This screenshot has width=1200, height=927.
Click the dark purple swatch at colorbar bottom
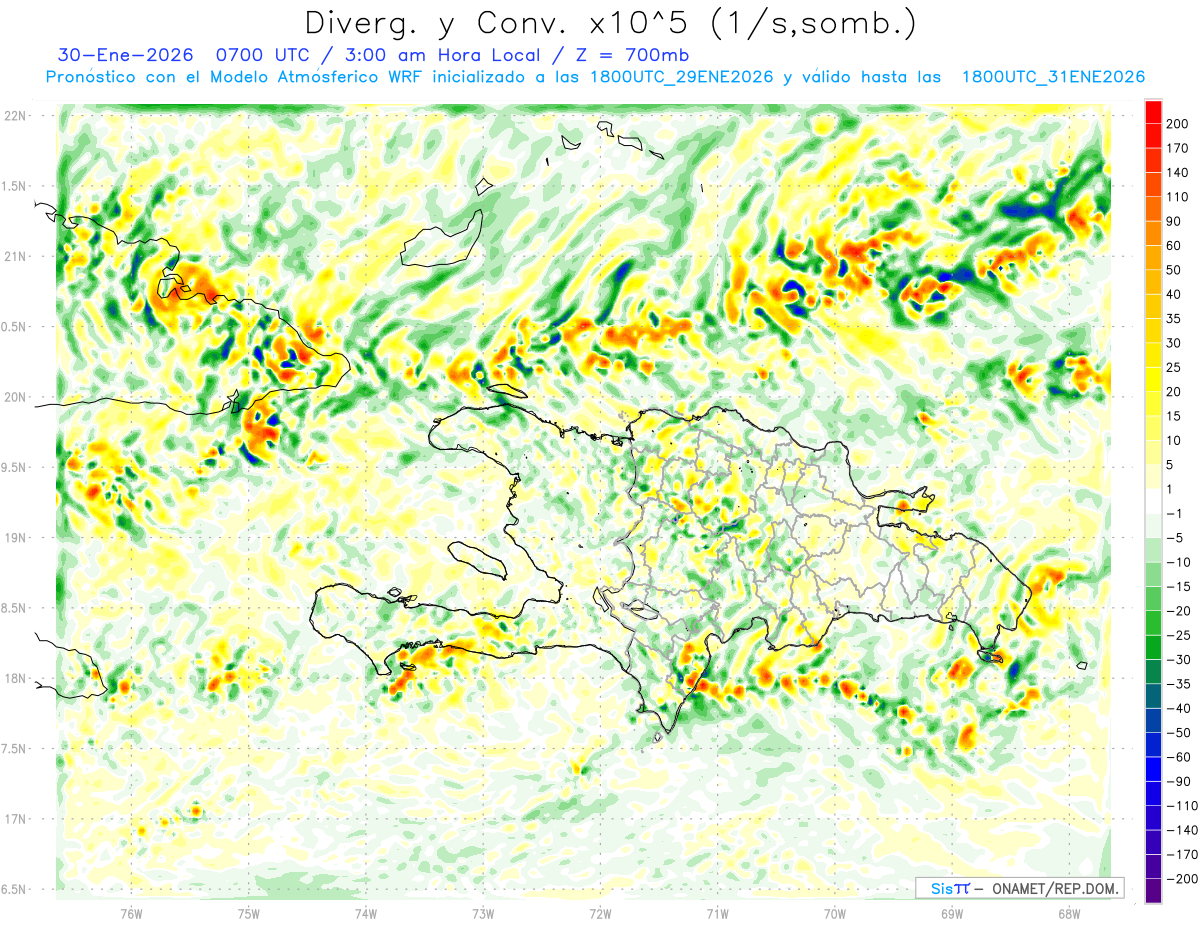[1153, 892]
